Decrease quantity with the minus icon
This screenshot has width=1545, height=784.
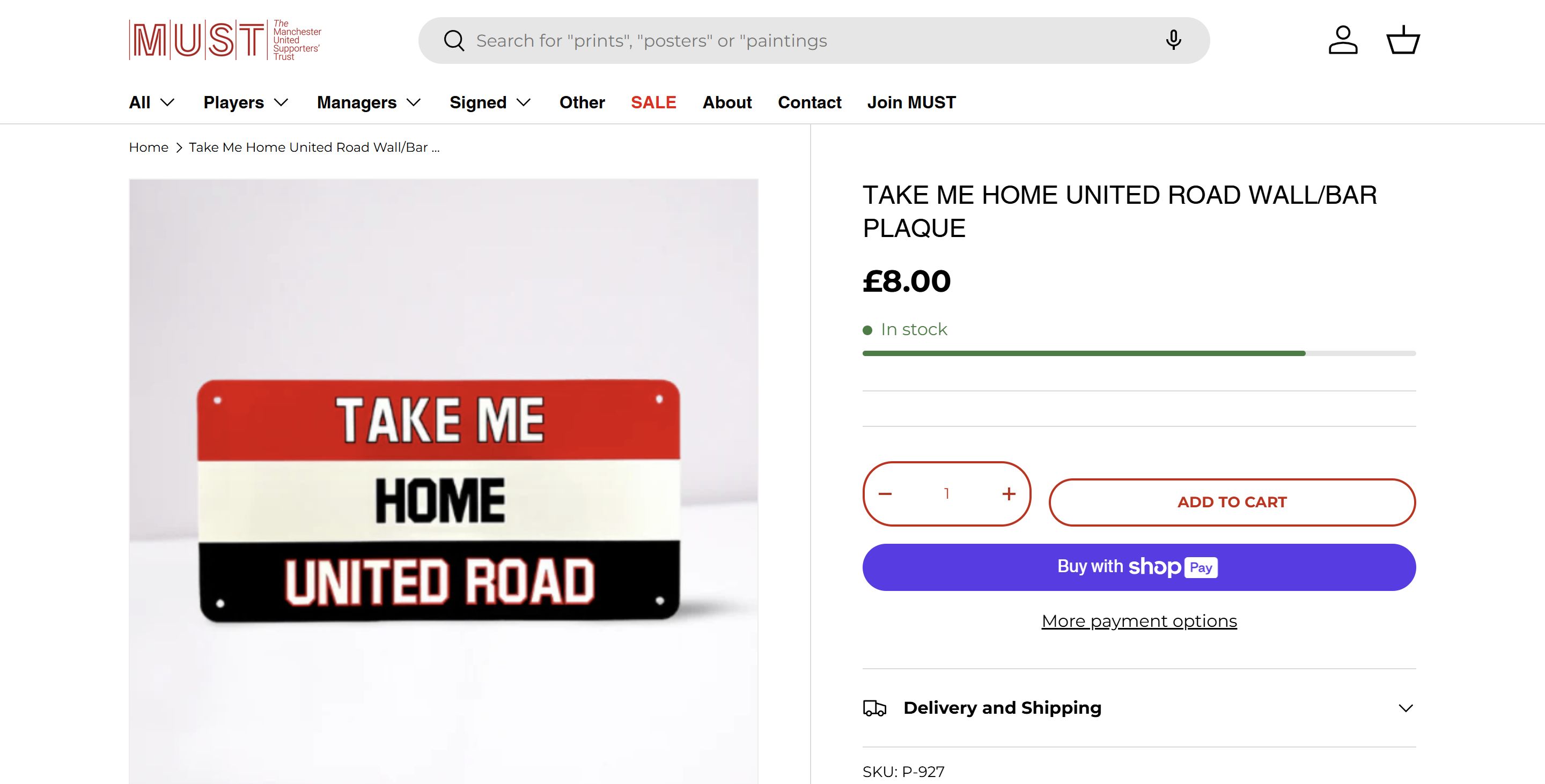[x=885, y=494]
